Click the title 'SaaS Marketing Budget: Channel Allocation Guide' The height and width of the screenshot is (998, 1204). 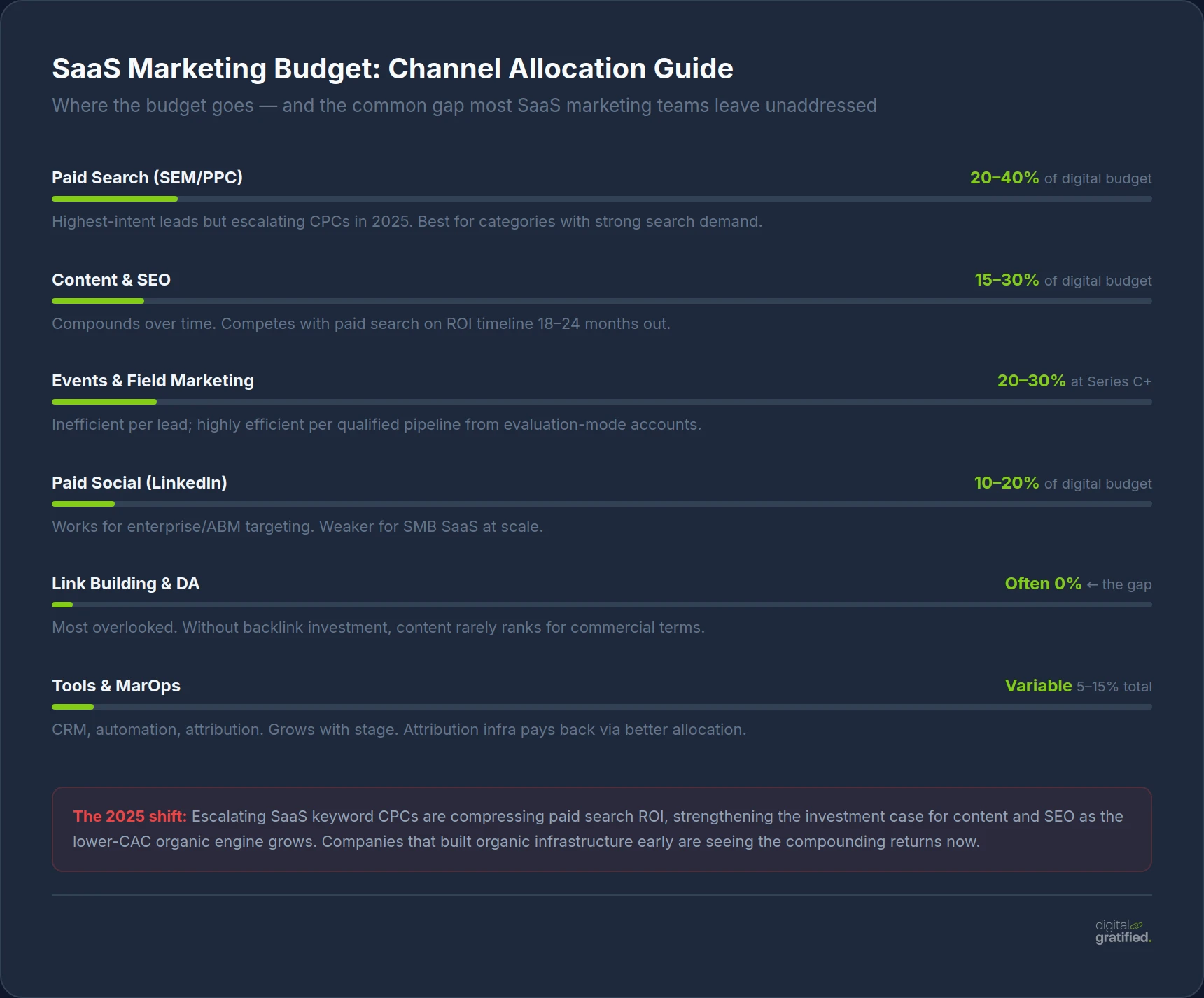point(393,69)
